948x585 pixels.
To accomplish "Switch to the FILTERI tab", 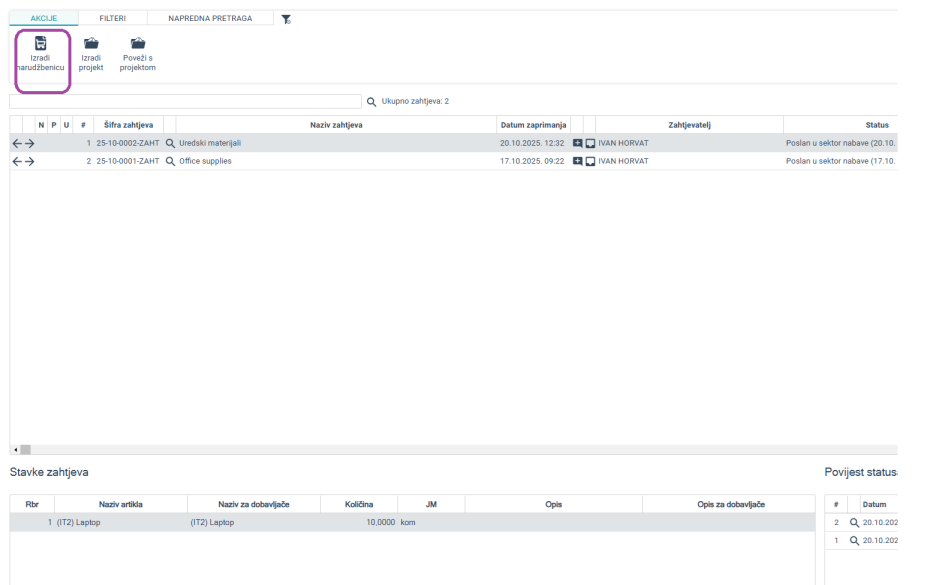I will point(112,18).
